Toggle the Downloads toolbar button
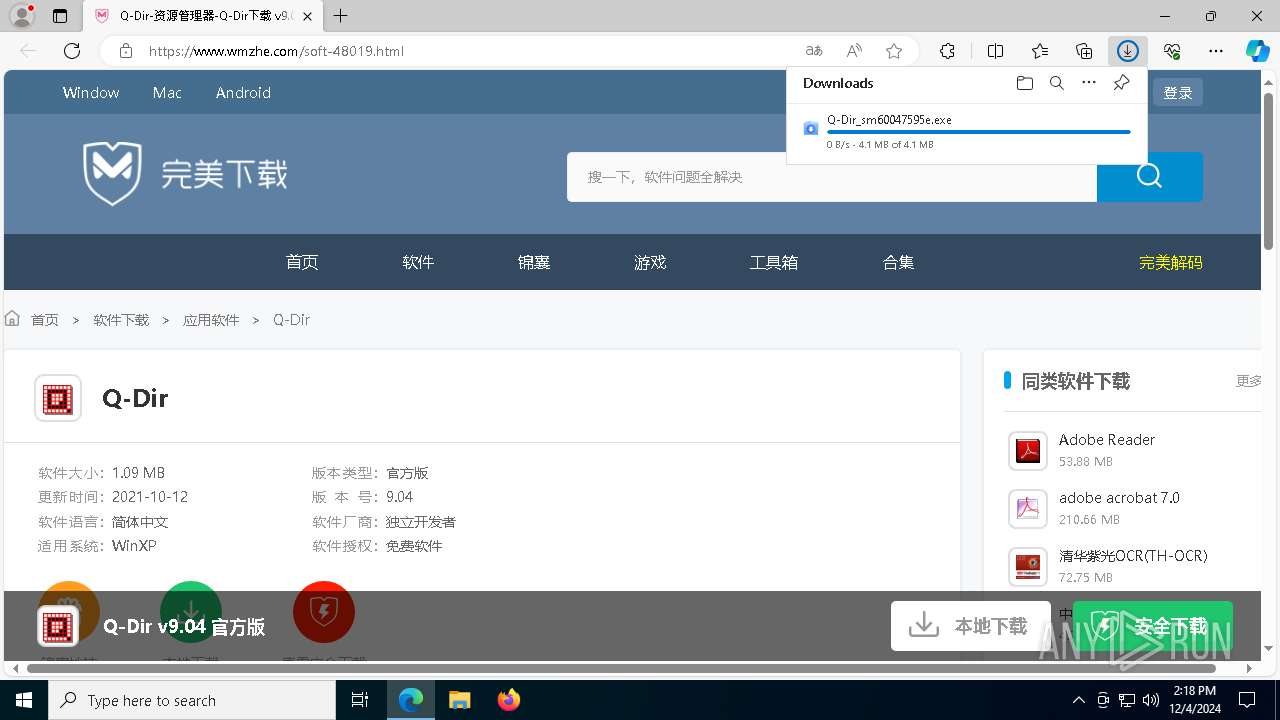Viewport: 1280px width, 720px height. pos(1128,51)
